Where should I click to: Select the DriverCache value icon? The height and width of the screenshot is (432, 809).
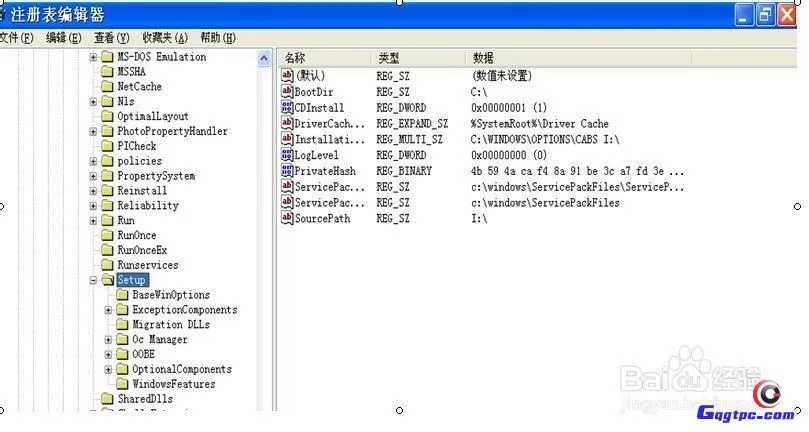tap(287, 123)
